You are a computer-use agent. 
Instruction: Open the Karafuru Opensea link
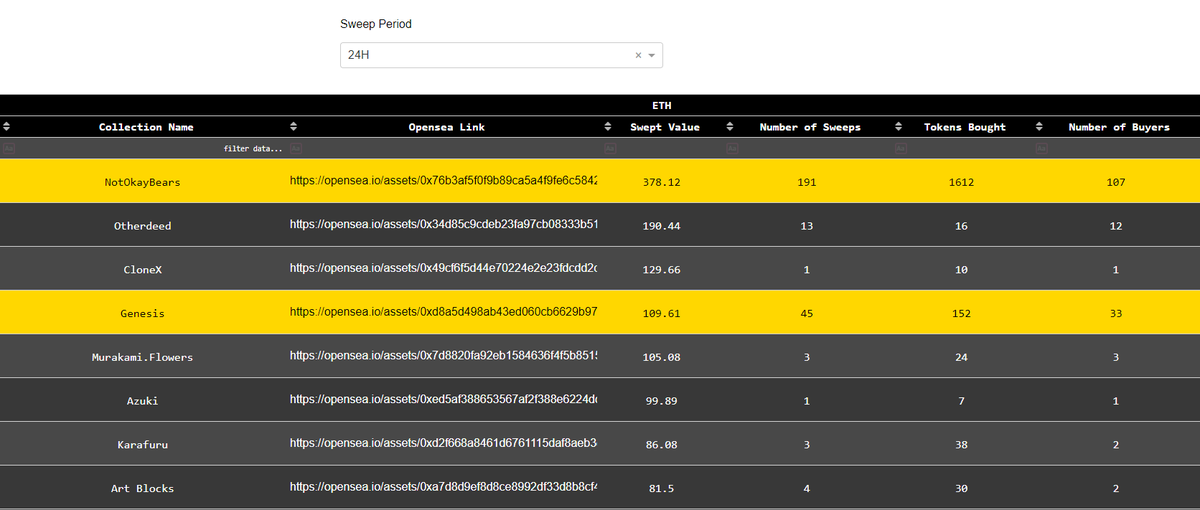point(444,443)
